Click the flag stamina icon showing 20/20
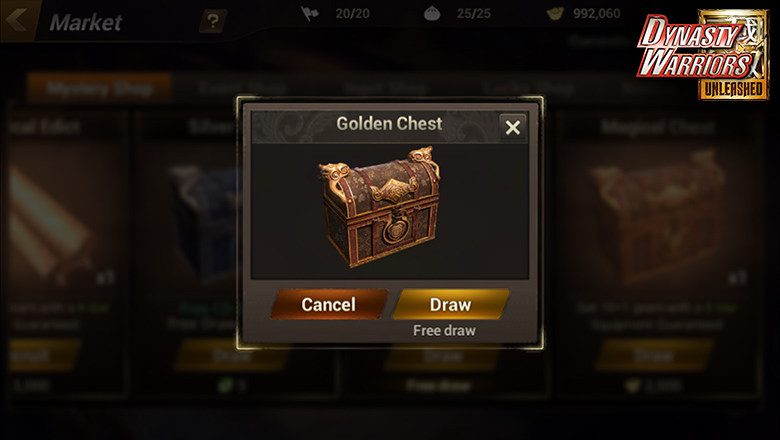 [309, 13]
